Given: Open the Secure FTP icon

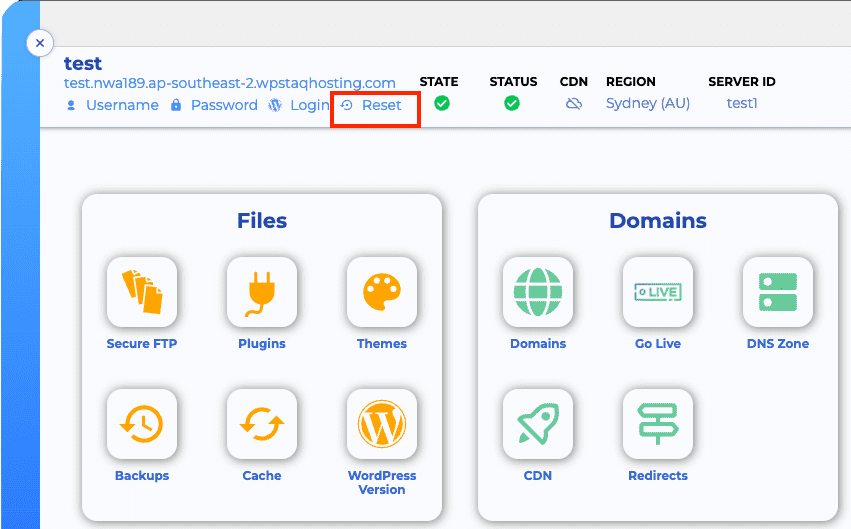Looking at the screenshot, I should click(x=141, y=292).
